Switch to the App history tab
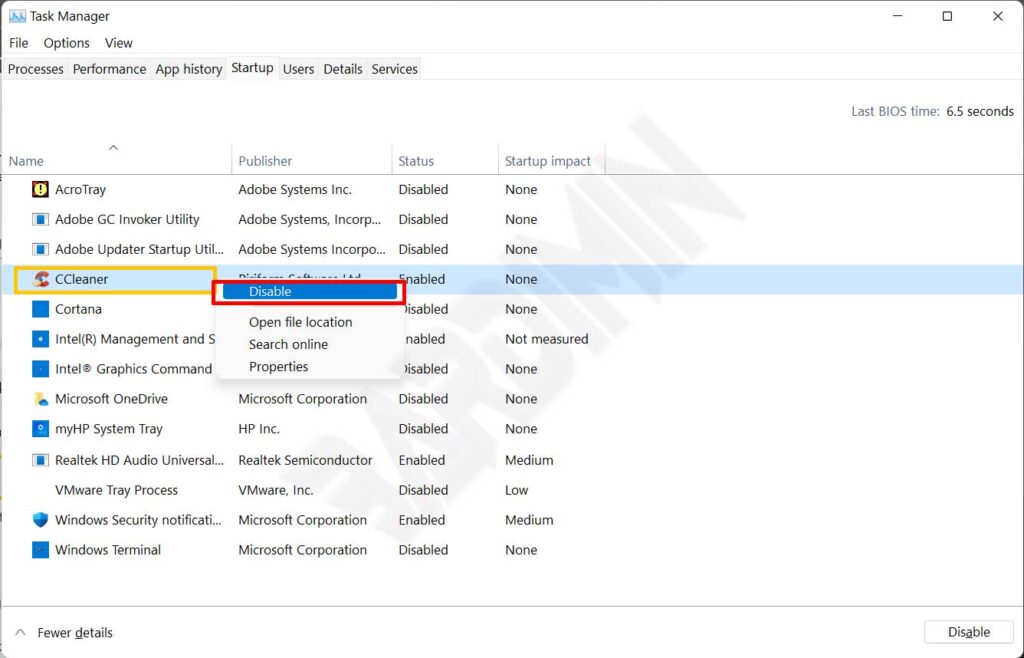The image size is (1024, 658). [189, 69]
